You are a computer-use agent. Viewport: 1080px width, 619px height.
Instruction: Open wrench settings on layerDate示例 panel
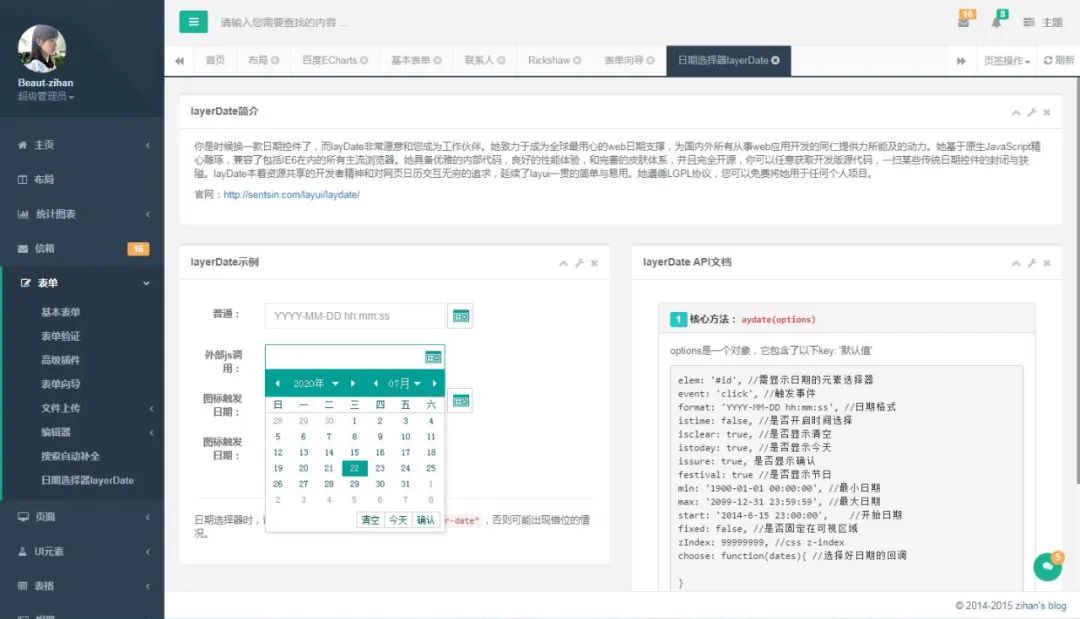(579, 263)
